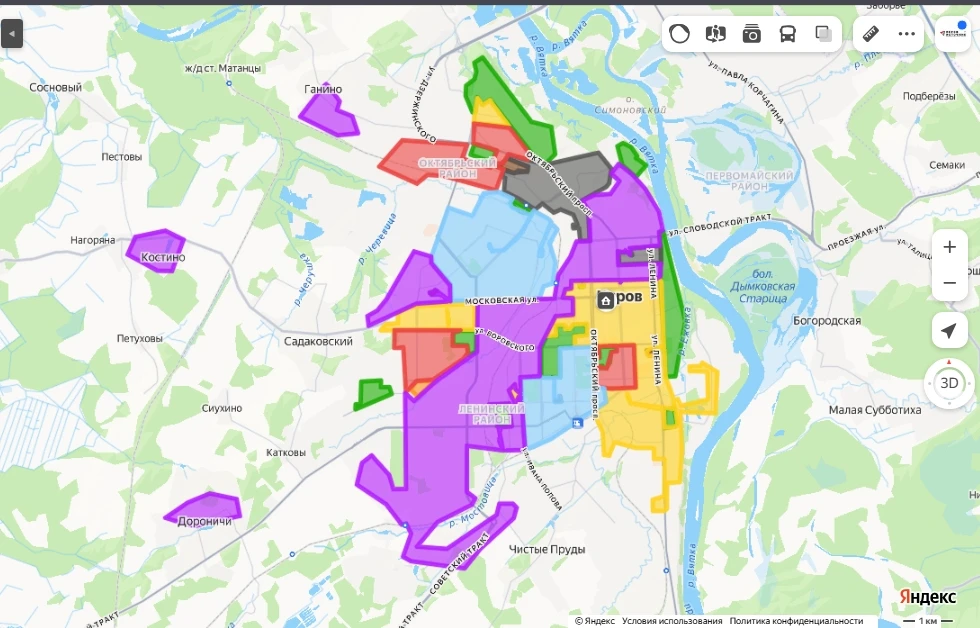Open Условия использования link
Screen dimensions: 980x628
(672, 621)
